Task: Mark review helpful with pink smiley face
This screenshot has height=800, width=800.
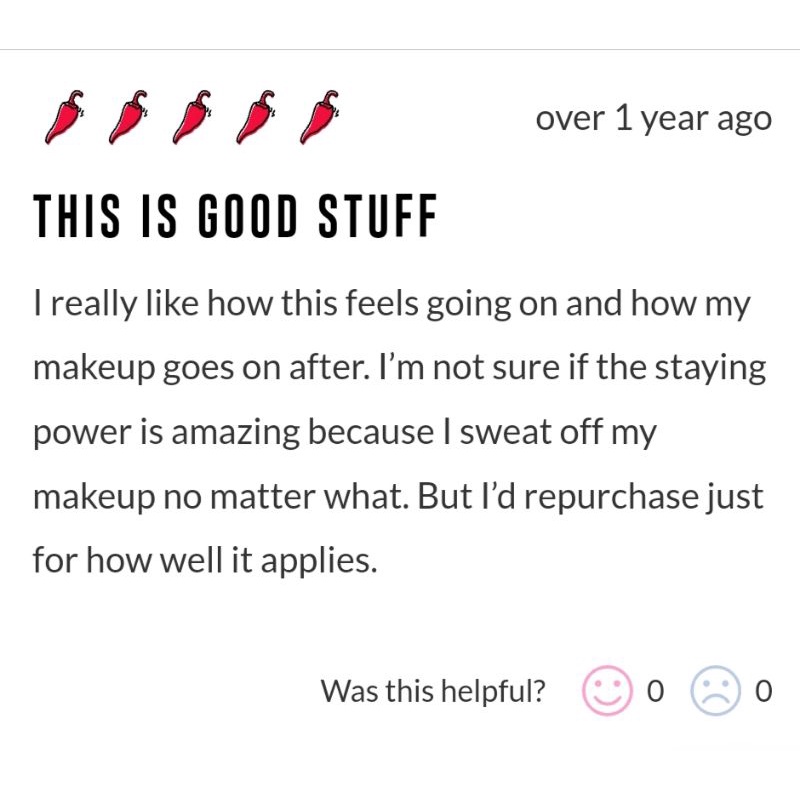Action: coord(607,690)
